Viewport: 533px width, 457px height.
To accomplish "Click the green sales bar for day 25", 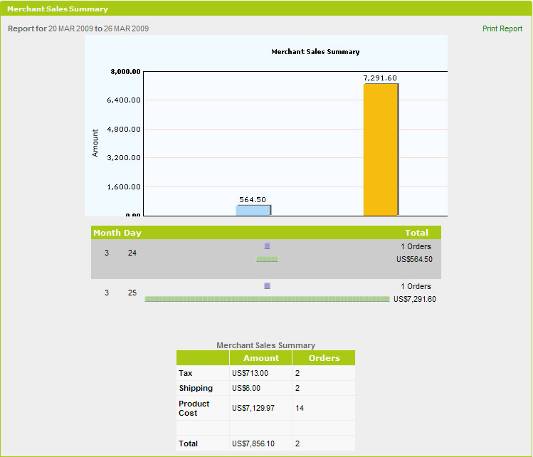I will [x=267, y=299].
